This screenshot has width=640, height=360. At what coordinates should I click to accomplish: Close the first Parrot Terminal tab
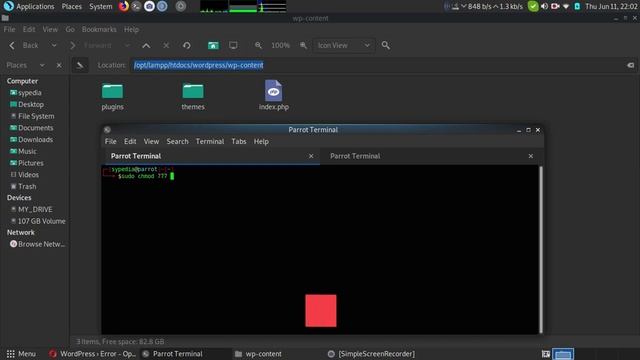point(311,156)
